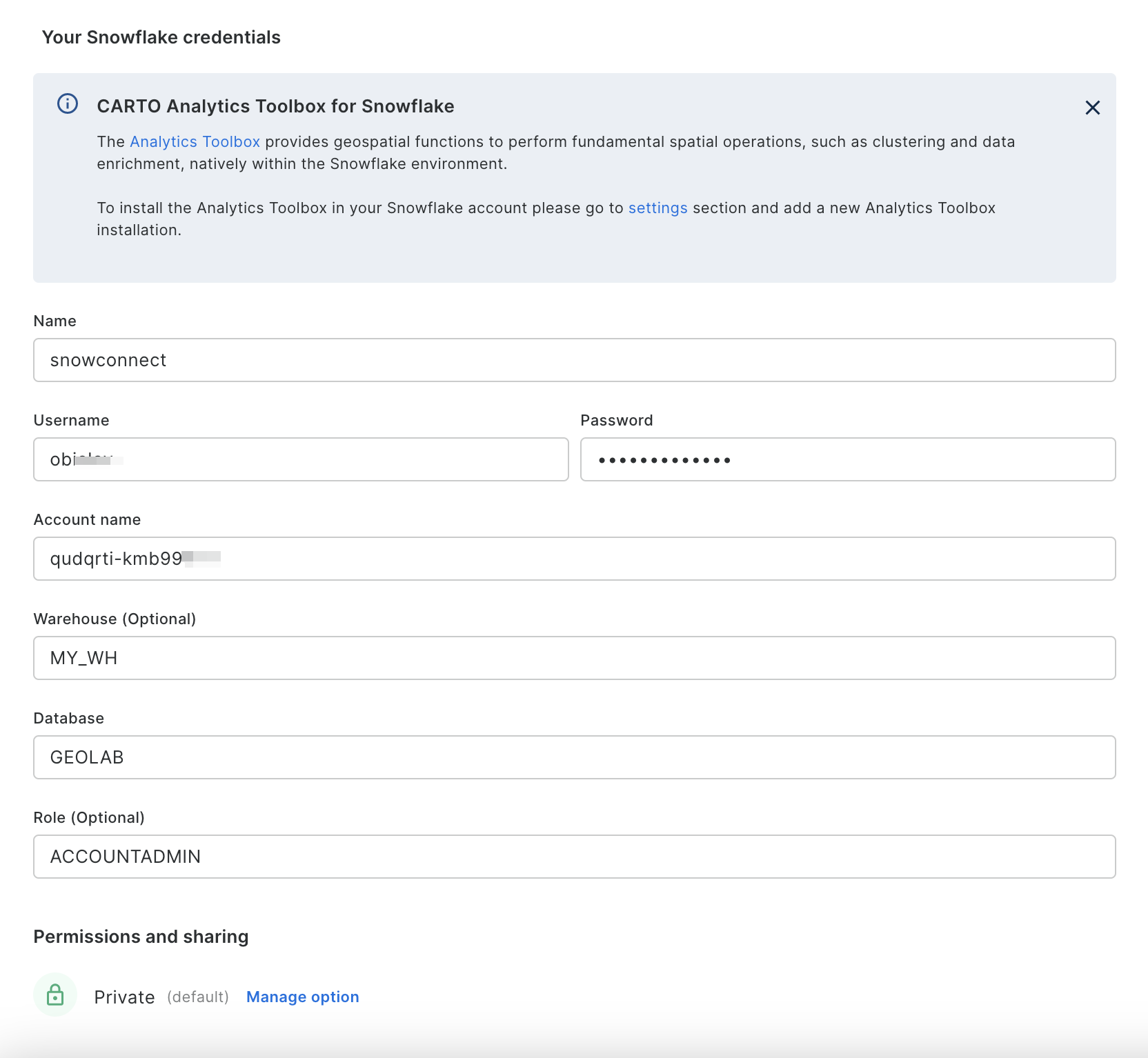Click the Role field showing ACCOUNTADMIN

(574, 857)
